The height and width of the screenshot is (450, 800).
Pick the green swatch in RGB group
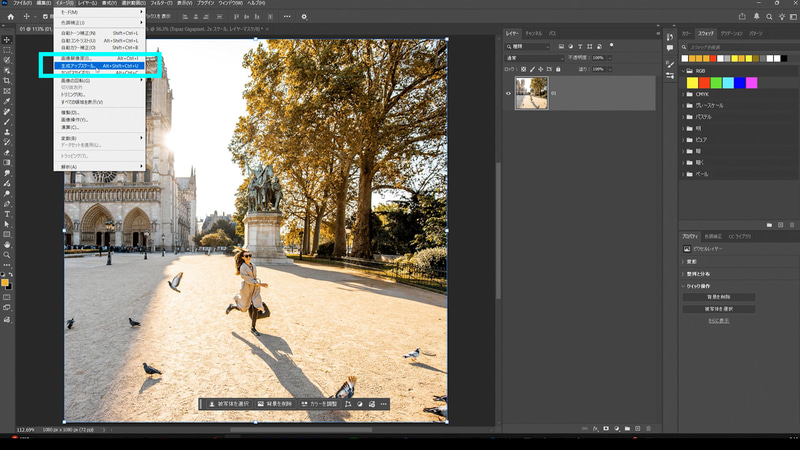tap(716, 83)
